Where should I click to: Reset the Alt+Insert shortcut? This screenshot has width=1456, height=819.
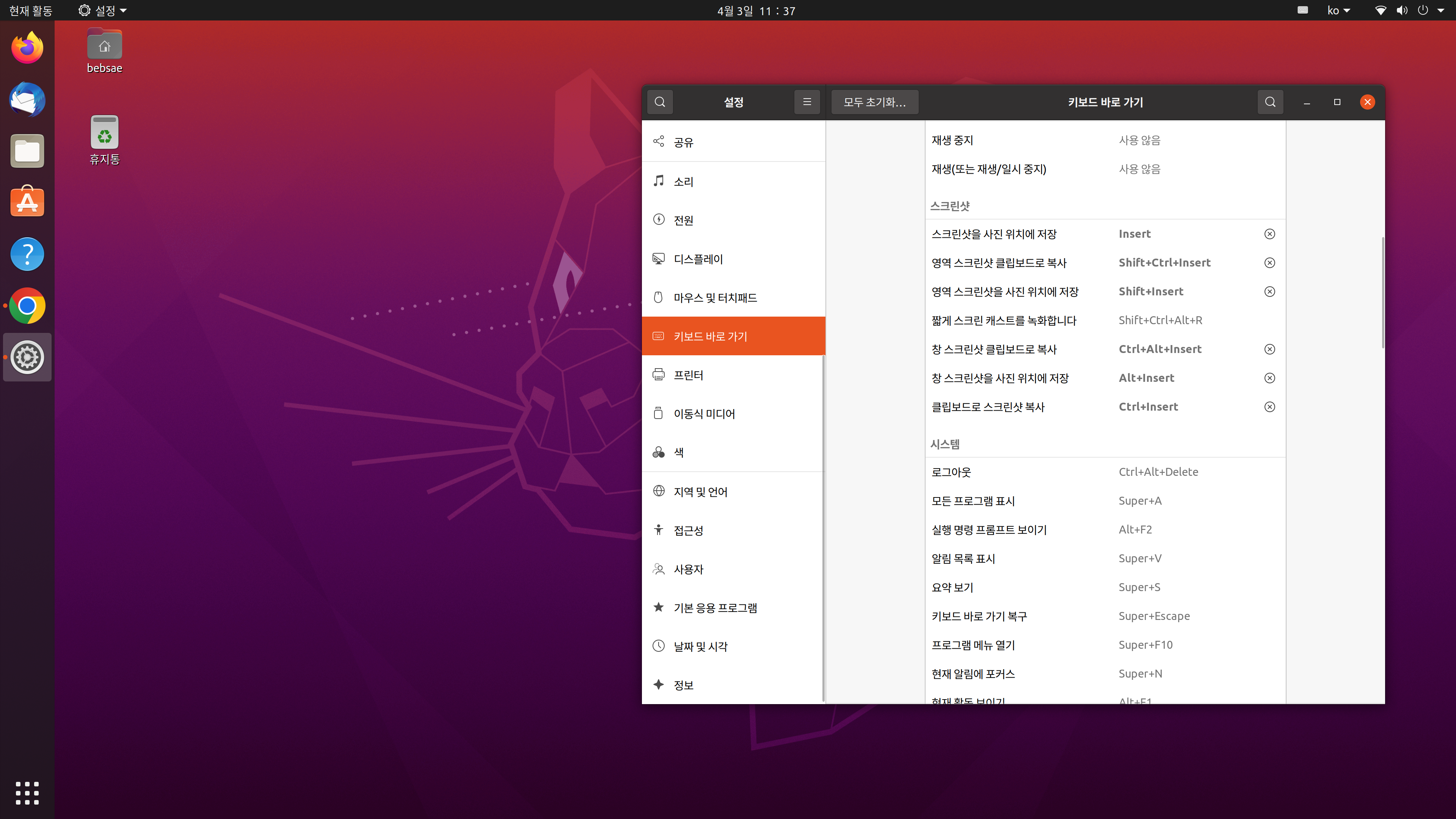[1269, 378]
